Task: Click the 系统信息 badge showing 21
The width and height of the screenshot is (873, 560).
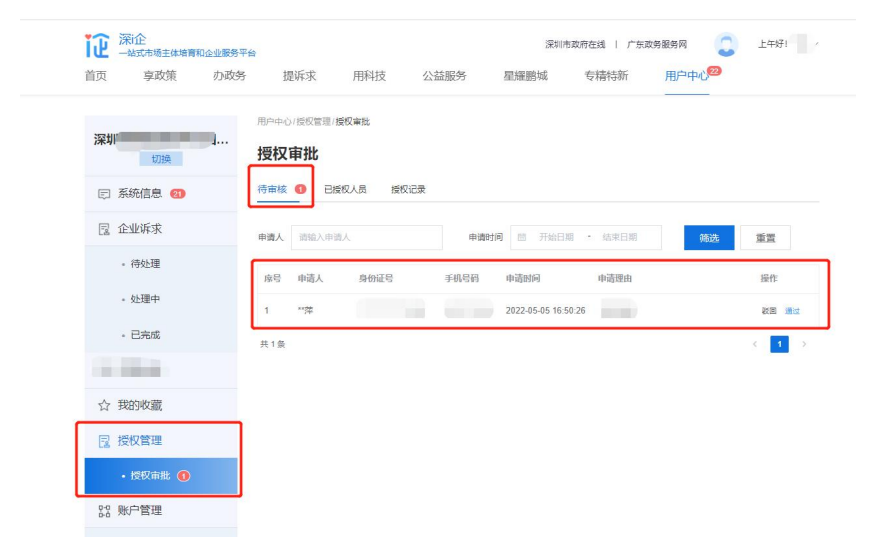Action: 178,194
